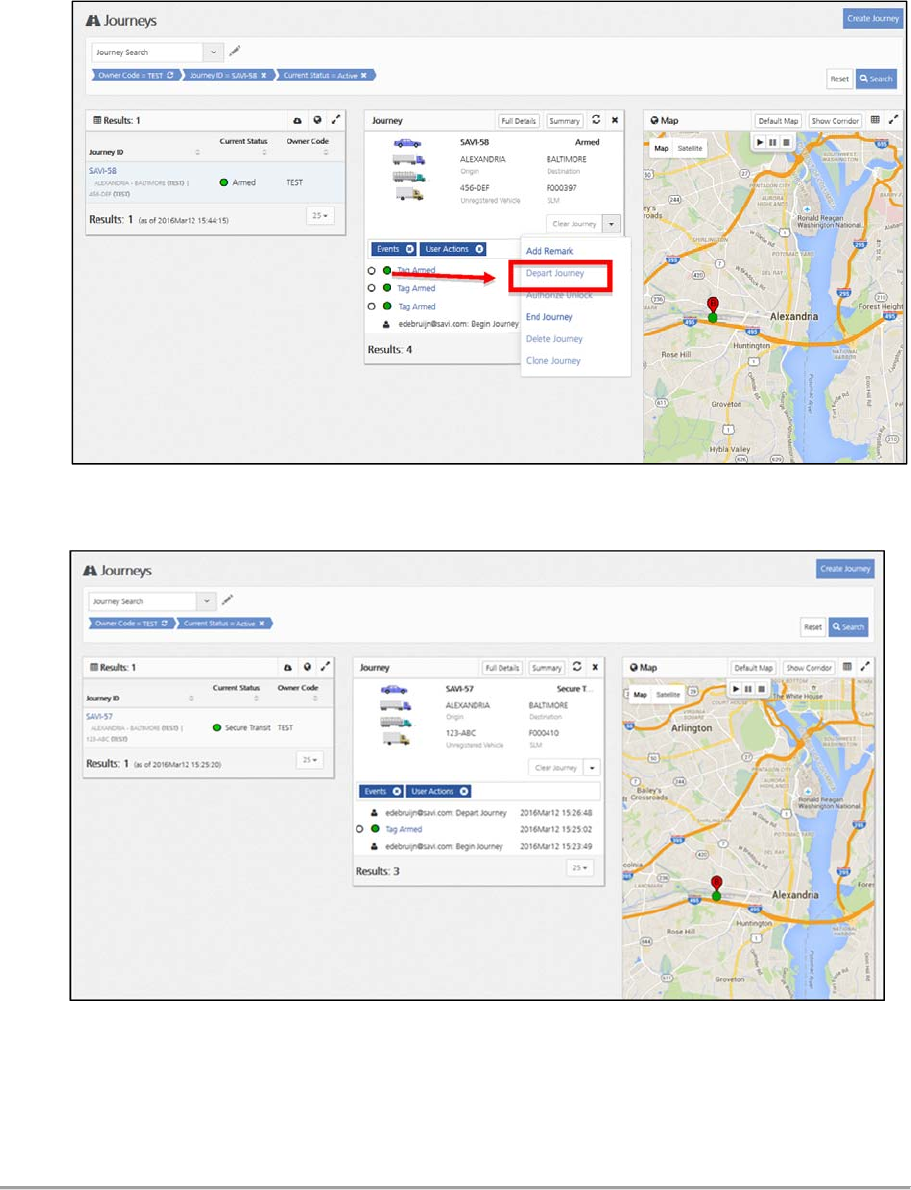
Task: Remove Current Status = Active filter in SAVI-57 screenshot
Action: pos(262,623)
